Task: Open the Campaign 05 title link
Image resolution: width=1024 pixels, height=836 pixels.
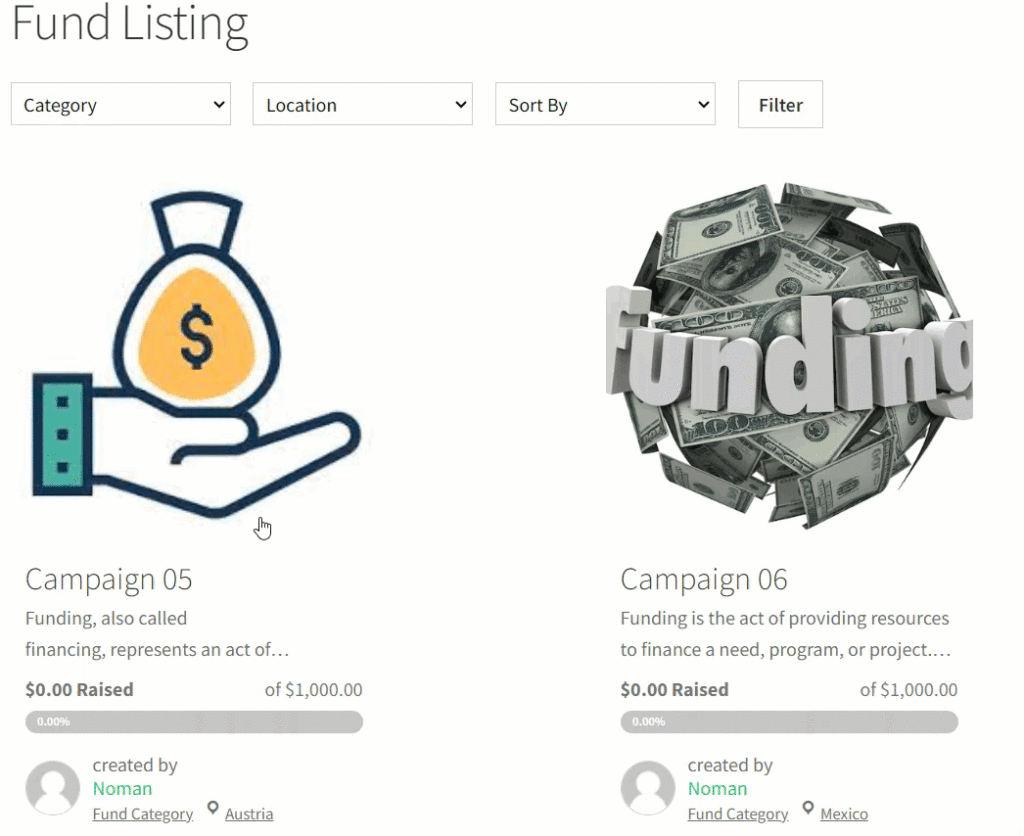Action: point(109,579)
